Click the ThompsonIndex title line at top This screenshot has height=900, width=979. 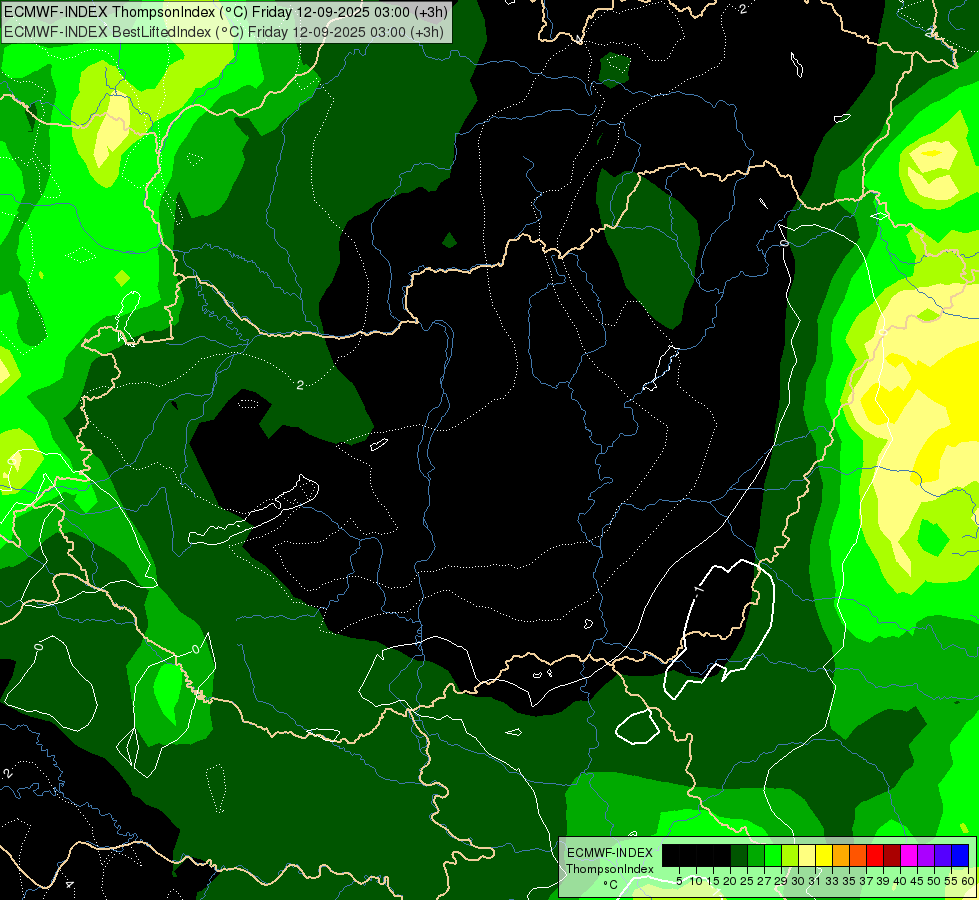tap(226, 12)
